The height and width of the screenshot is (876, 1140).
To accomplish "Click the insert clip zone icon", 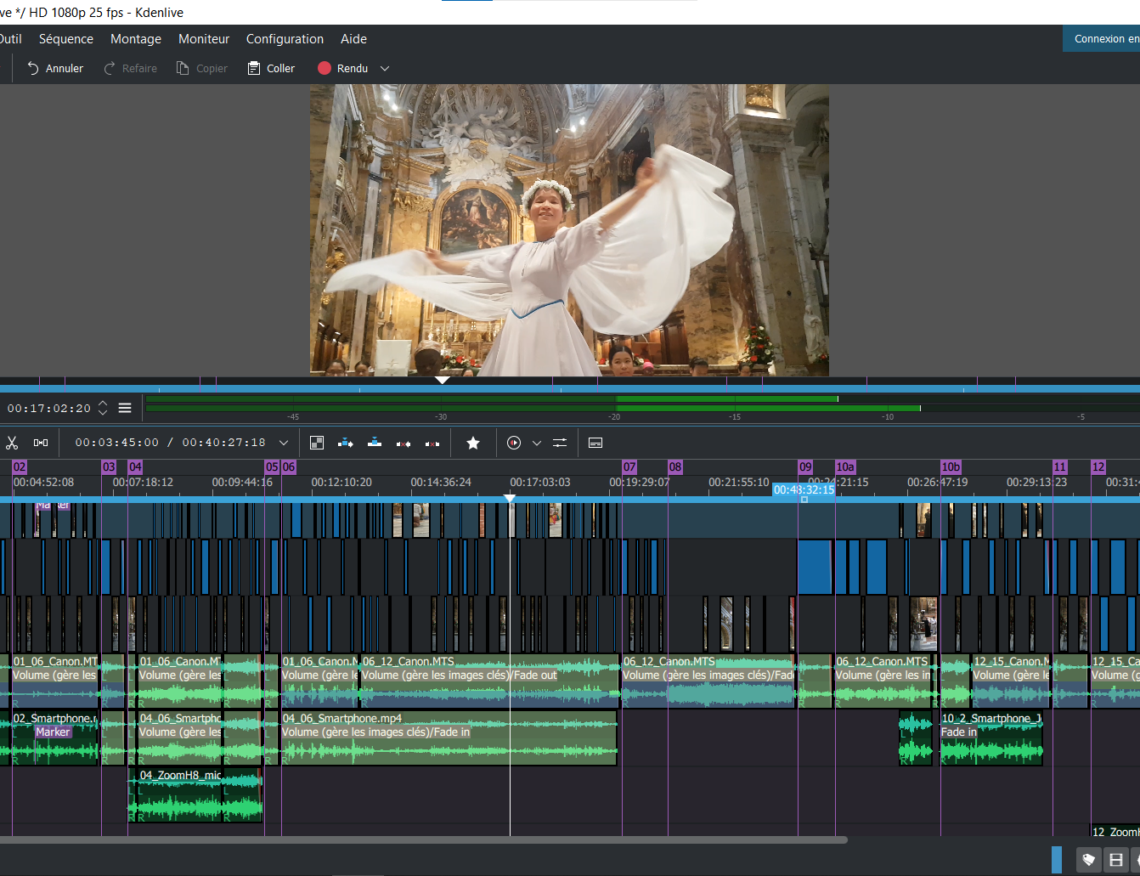I will [345, 443].
